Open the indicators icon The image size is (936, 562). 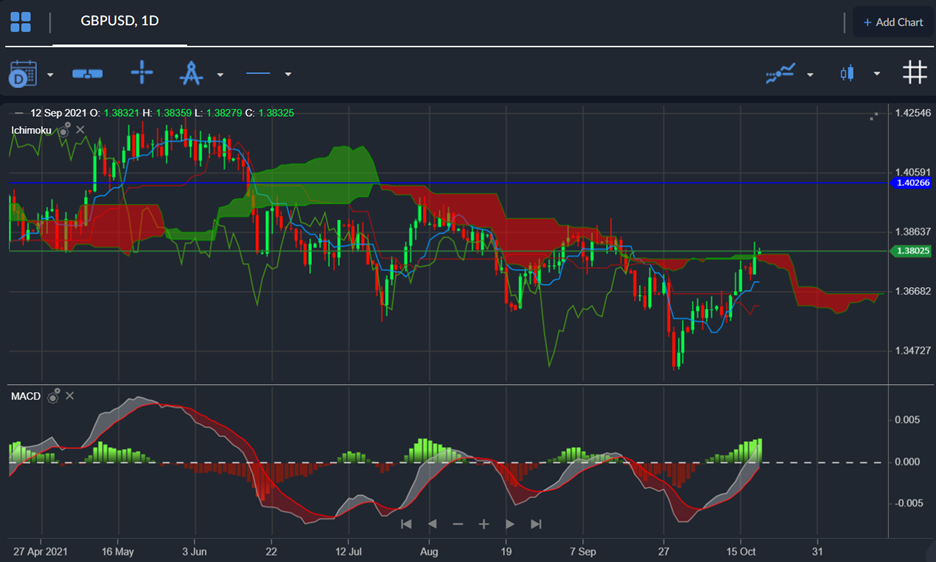click(781, 73)
